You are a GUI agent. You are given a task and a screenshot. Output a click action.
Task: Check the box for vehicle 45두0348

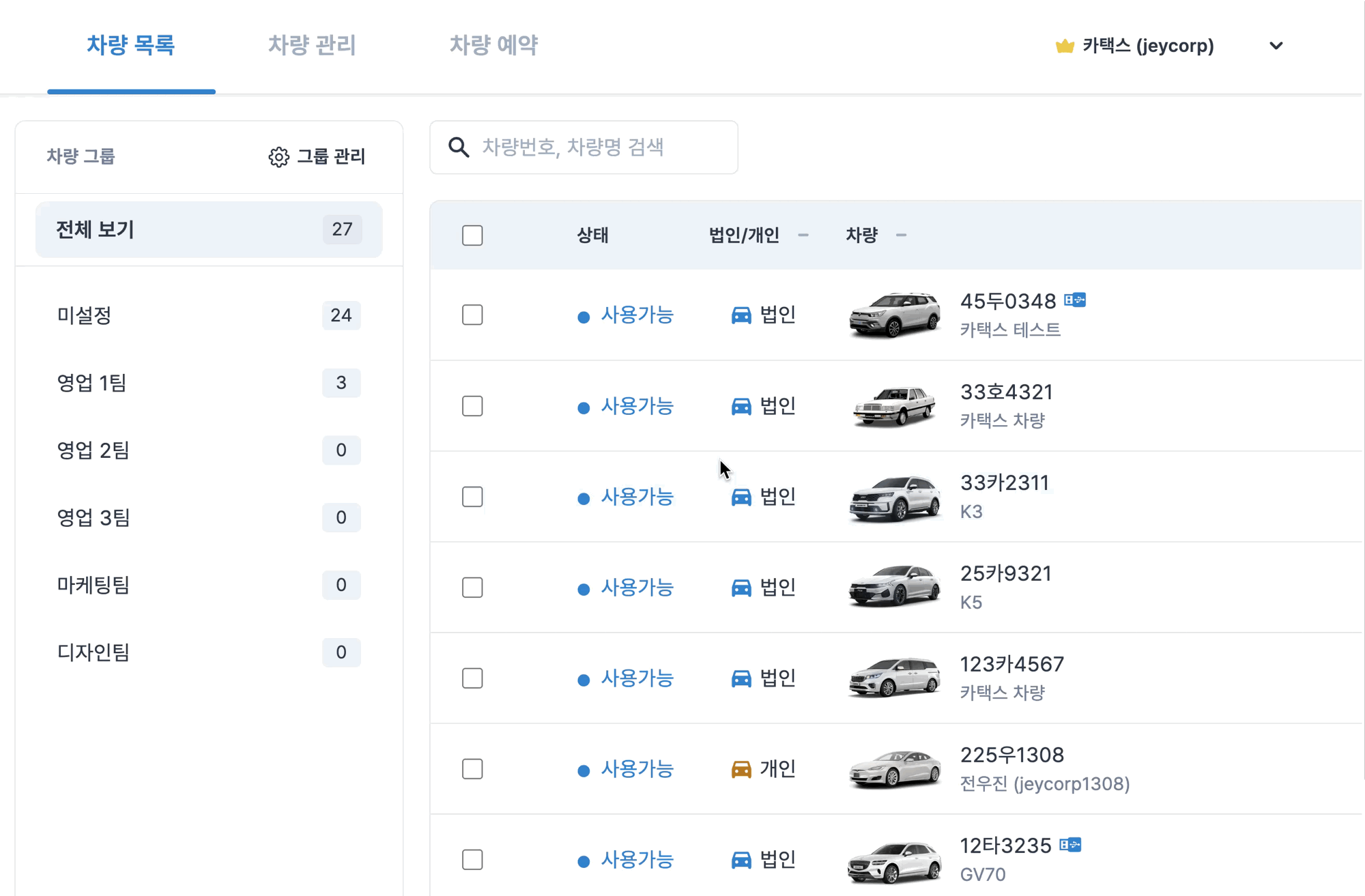tap(472, 315)
